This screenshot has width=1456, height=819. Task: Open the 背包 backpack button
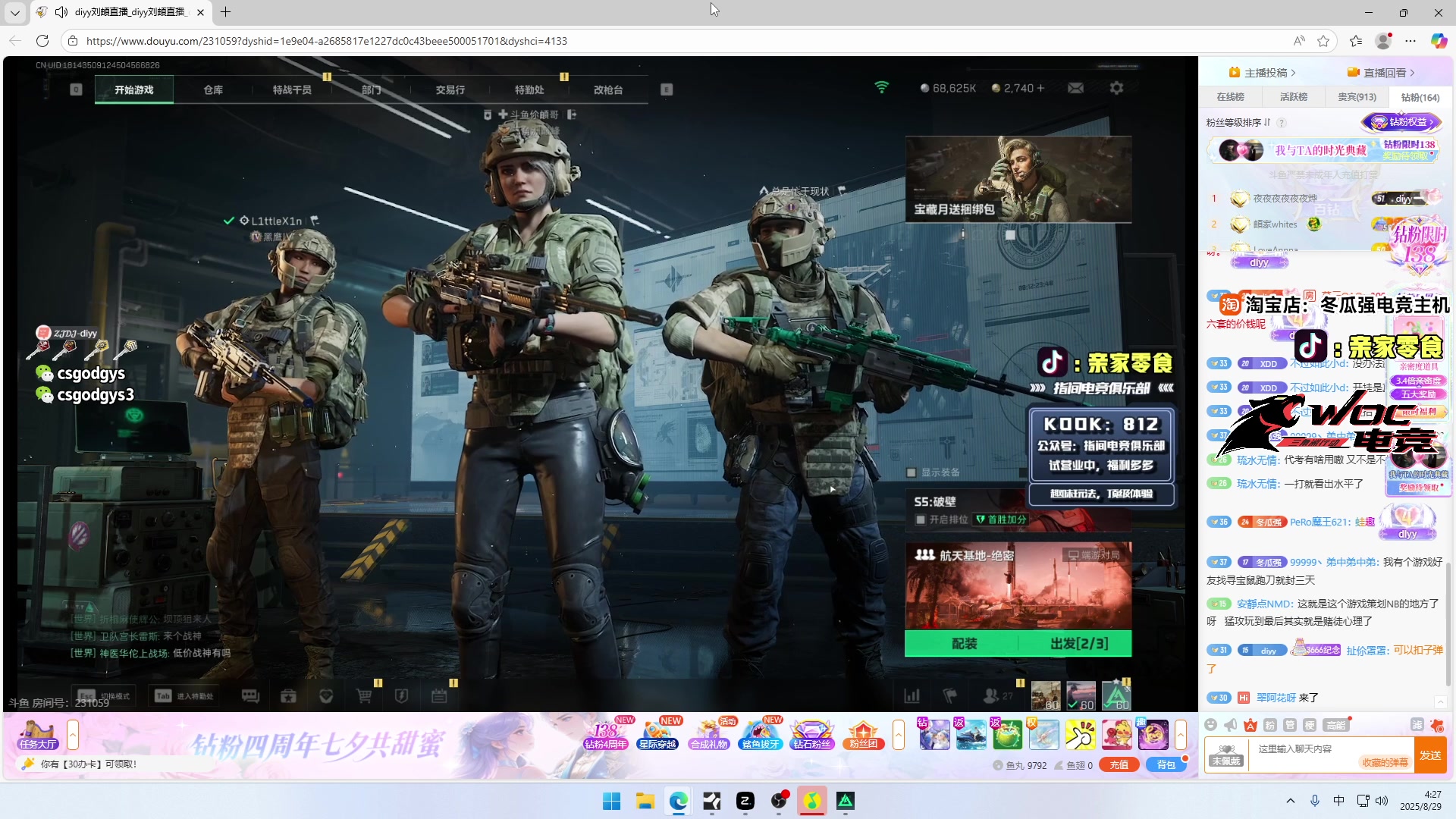click(1166, 764)
